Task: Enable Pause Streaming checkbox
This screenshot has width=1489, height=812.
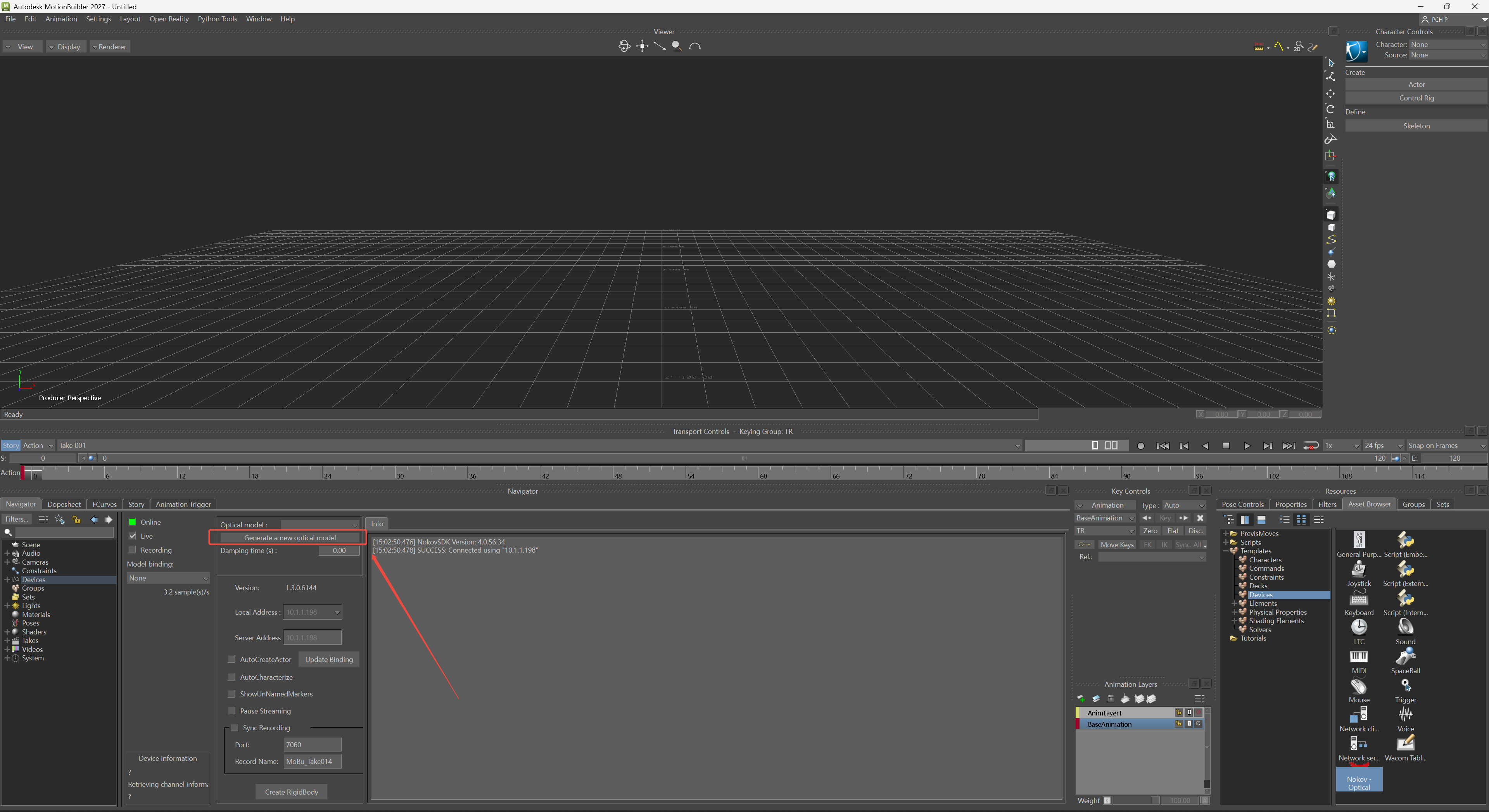Action: 232,711
